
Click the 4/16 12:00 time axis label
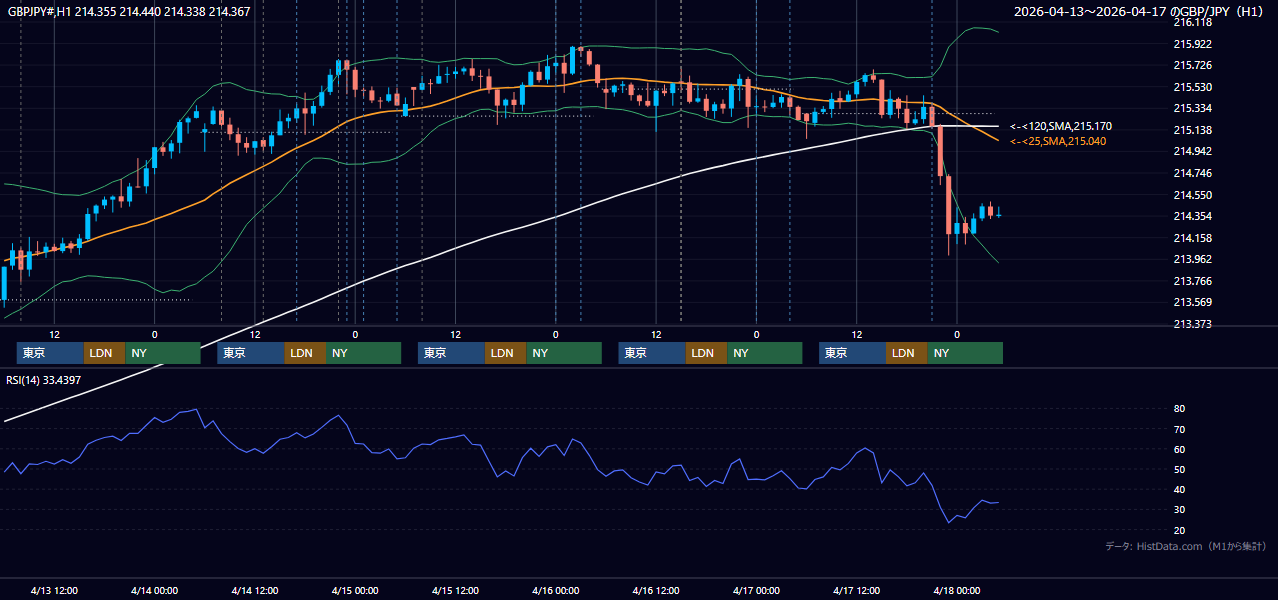point(656,590)
